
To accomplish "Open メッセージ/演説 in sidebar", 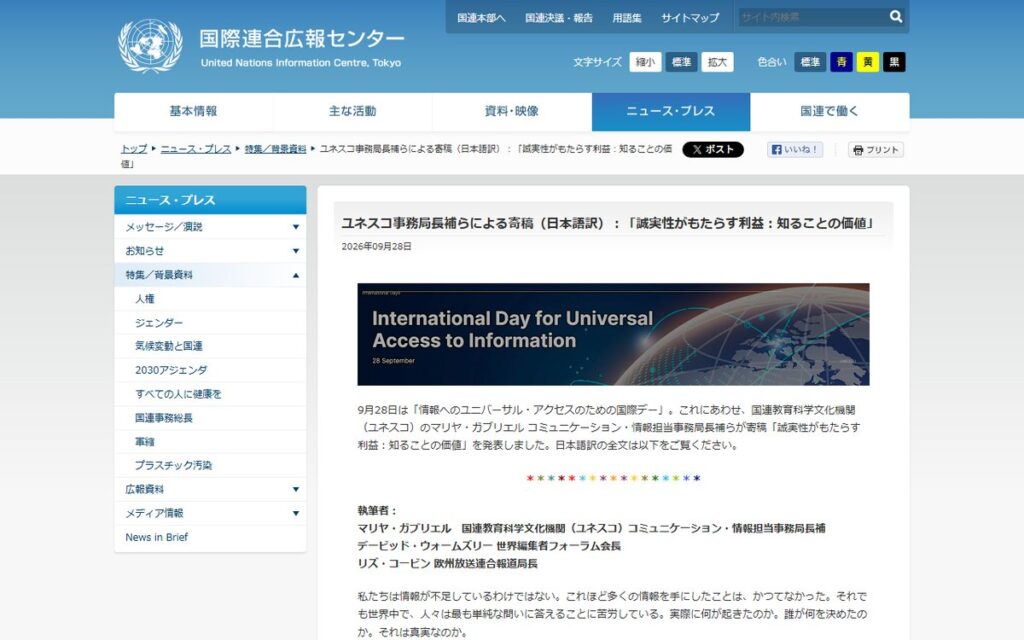I will click(164, 227).
